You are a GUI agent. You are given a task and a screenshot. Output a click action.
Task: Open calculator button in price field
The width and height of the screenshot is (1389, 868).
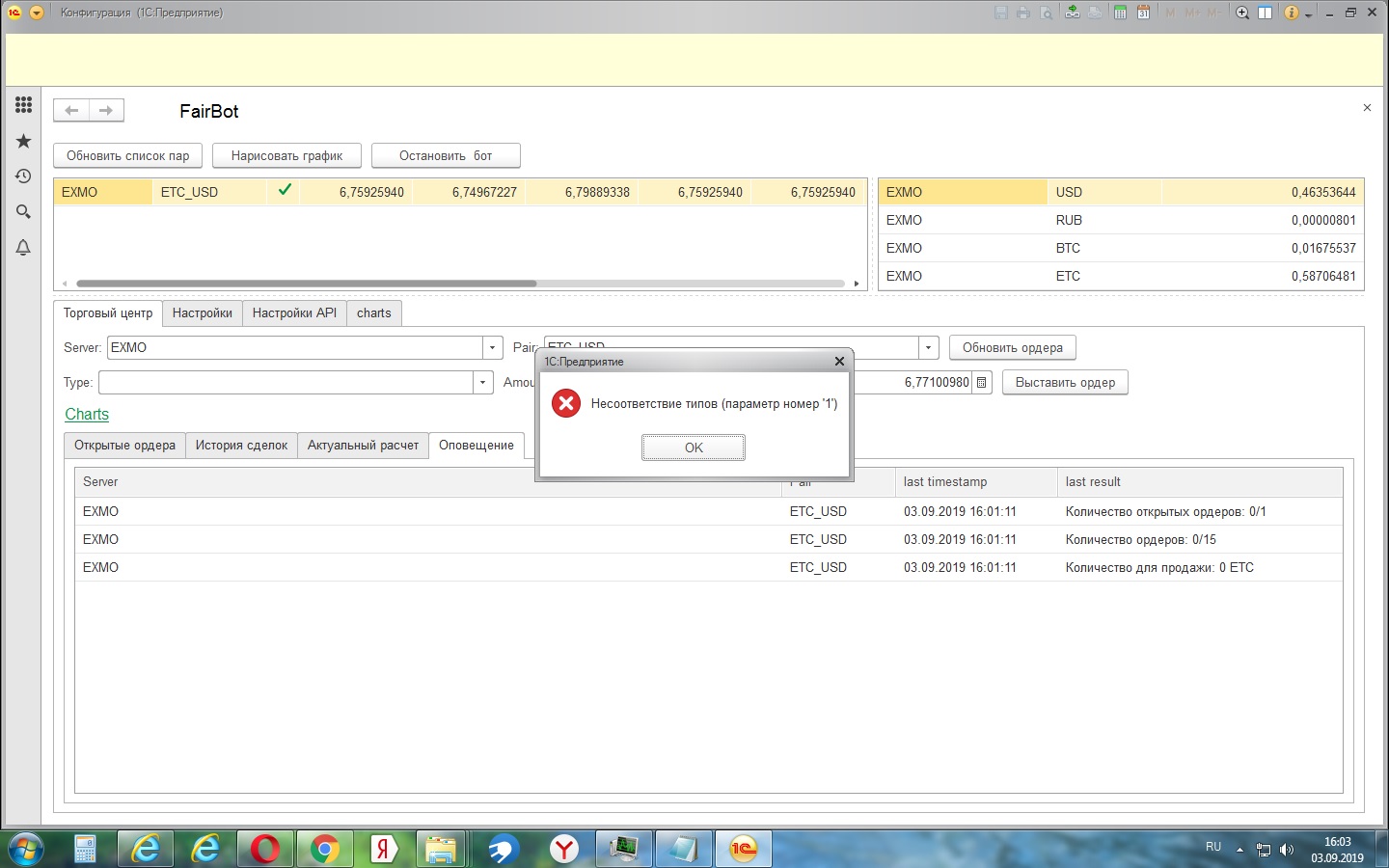point(982,382)
